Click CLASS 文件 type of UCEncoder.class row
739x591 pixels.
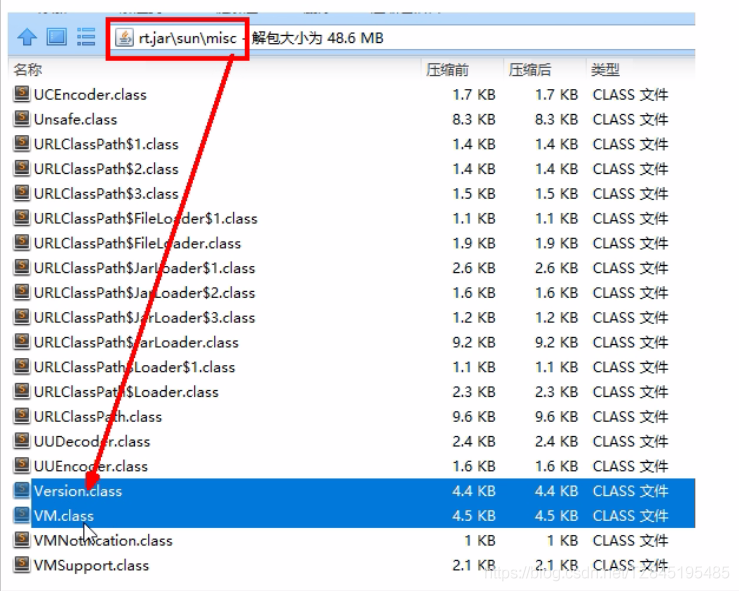(x=630, y=95)
